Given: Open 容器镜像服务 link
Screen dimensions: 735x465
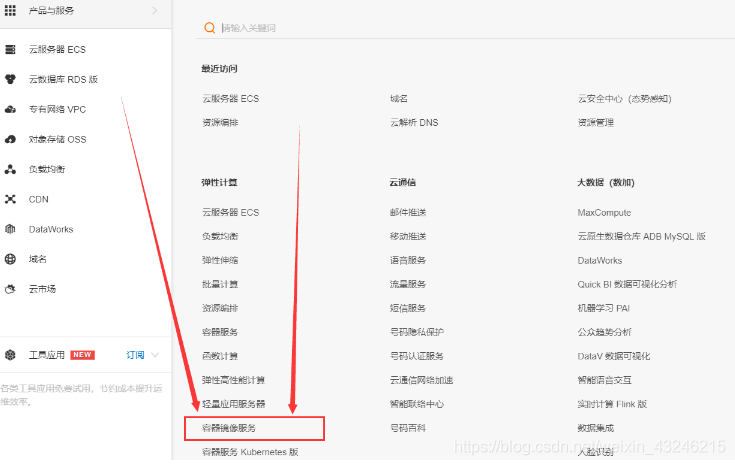Looking at the screenshot, I should 229,428.
